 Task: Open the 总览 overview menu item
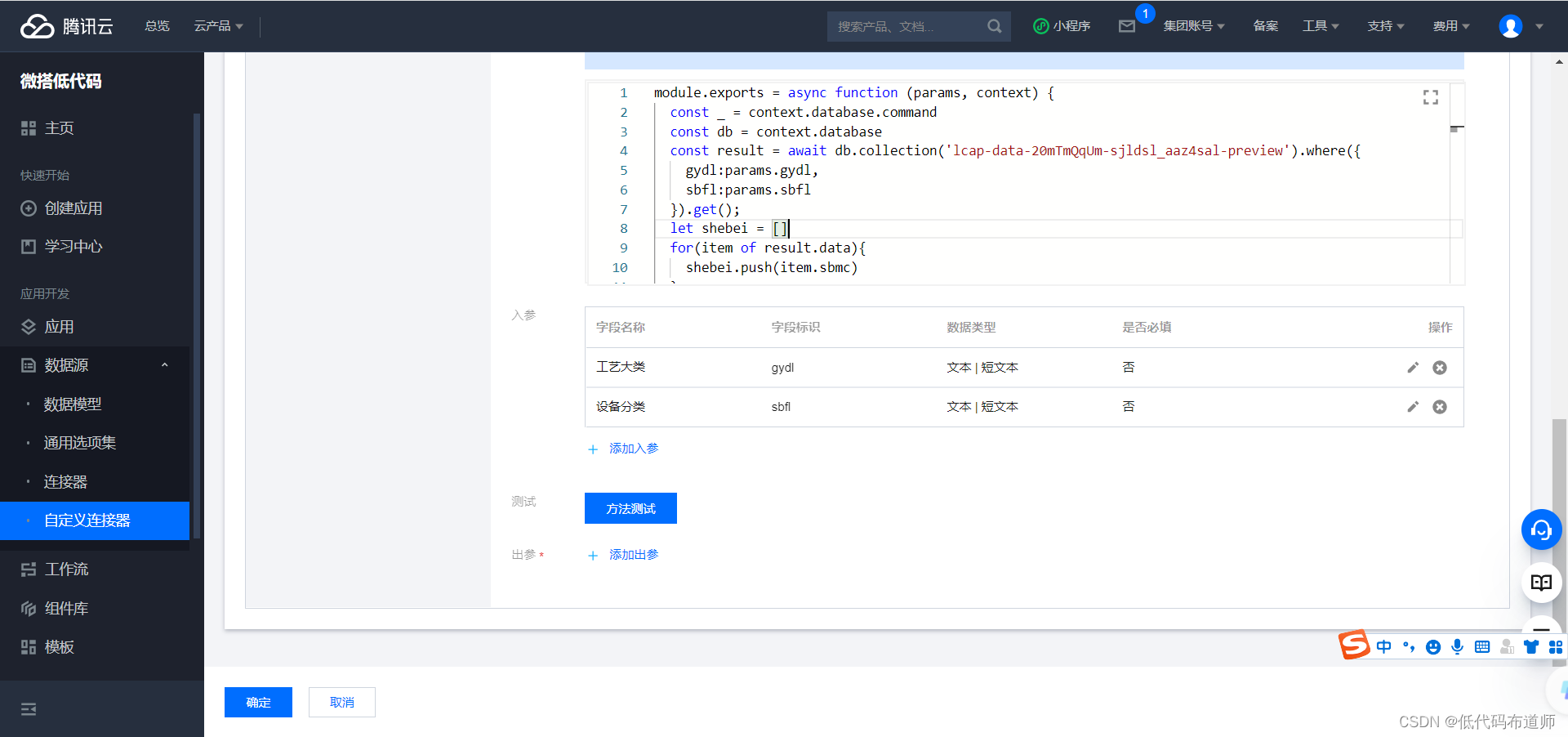coord(157,26)
